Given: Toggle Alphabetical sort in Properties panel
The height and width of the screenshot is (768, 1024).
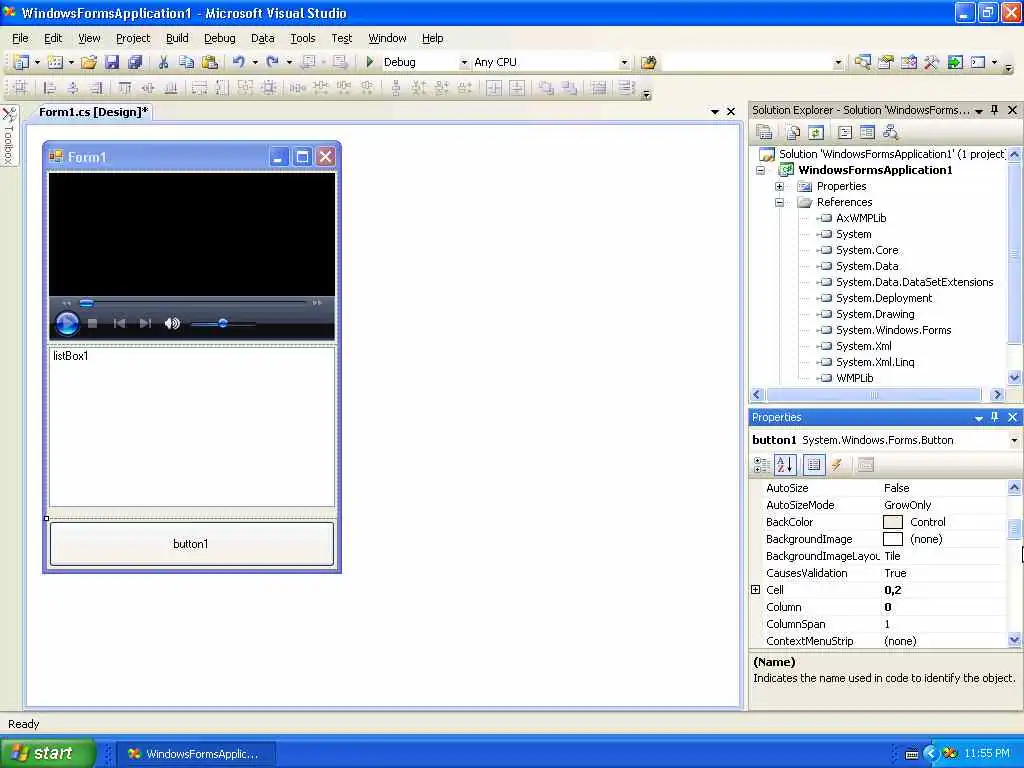Looking at the screenshot, I should coord(785,465).
